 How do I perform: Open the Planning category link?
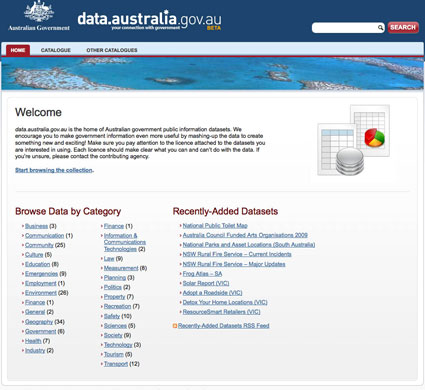115,278
